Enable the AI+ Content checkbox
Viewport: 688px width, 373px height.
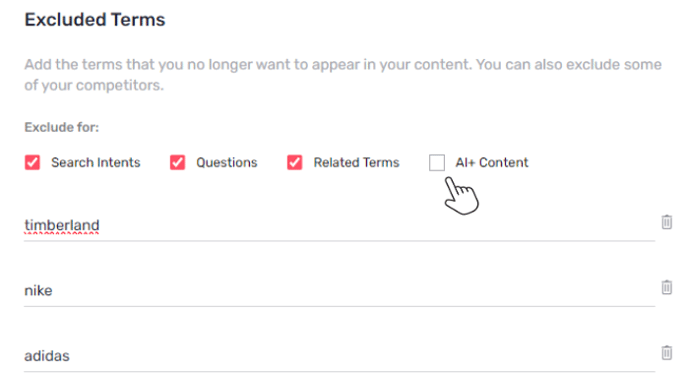(x=437, y=162)
